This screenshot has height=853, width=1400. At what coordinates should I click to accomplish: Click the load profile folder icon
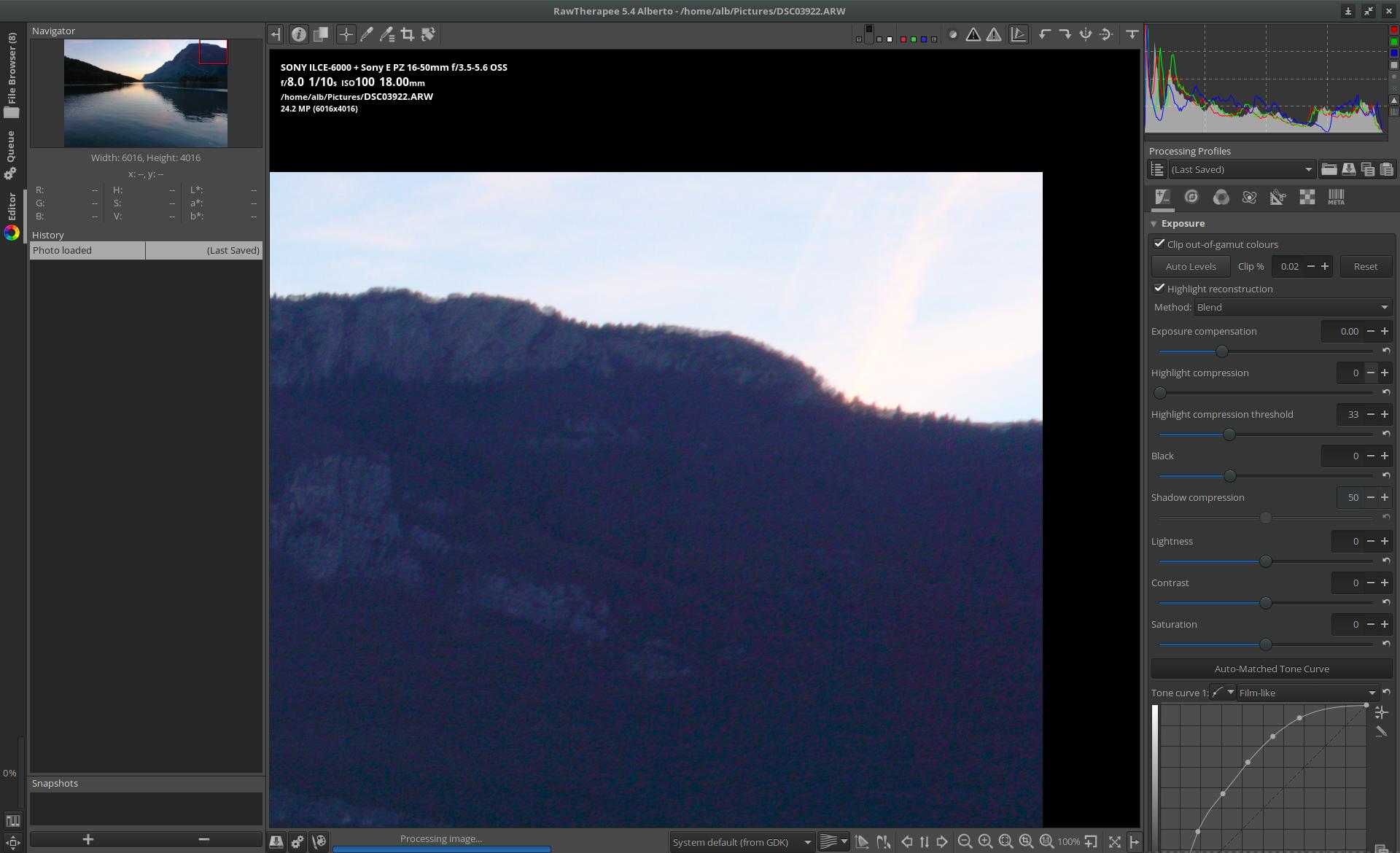pyautogui.click(x=1329, y=170)
